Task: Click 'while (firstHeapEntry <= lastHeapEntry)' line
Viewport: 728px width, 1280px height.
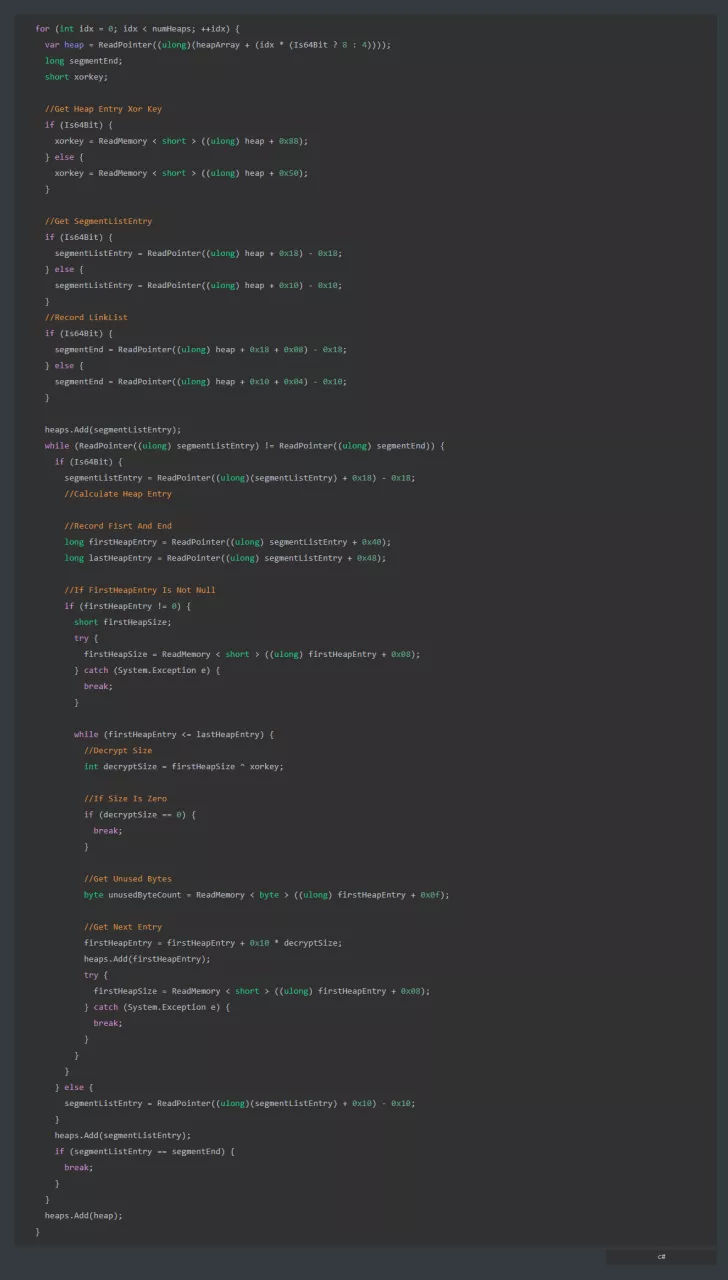Action: click(x=174, y=734)
